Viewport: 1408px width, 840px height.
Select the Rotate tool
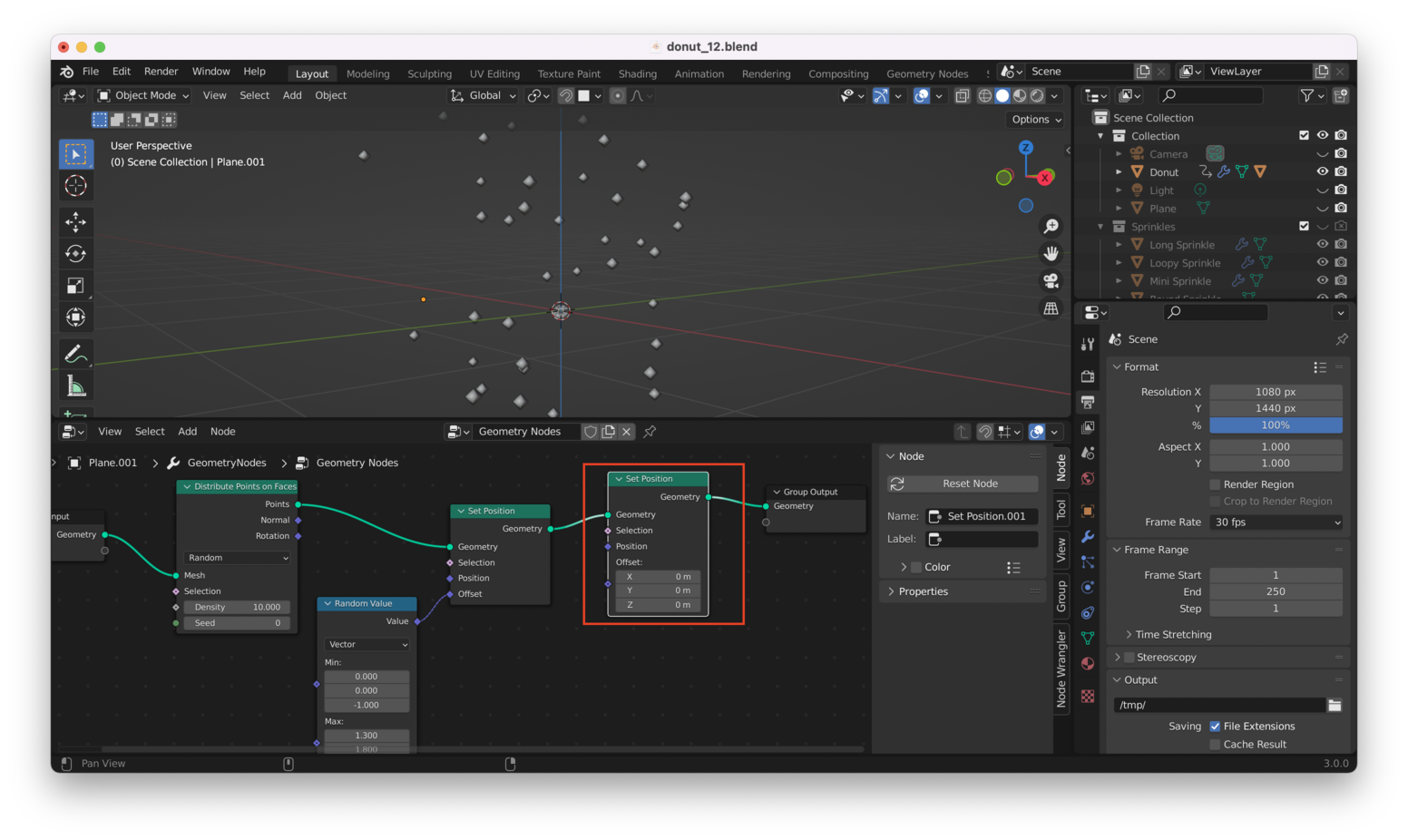click(76, 254)
